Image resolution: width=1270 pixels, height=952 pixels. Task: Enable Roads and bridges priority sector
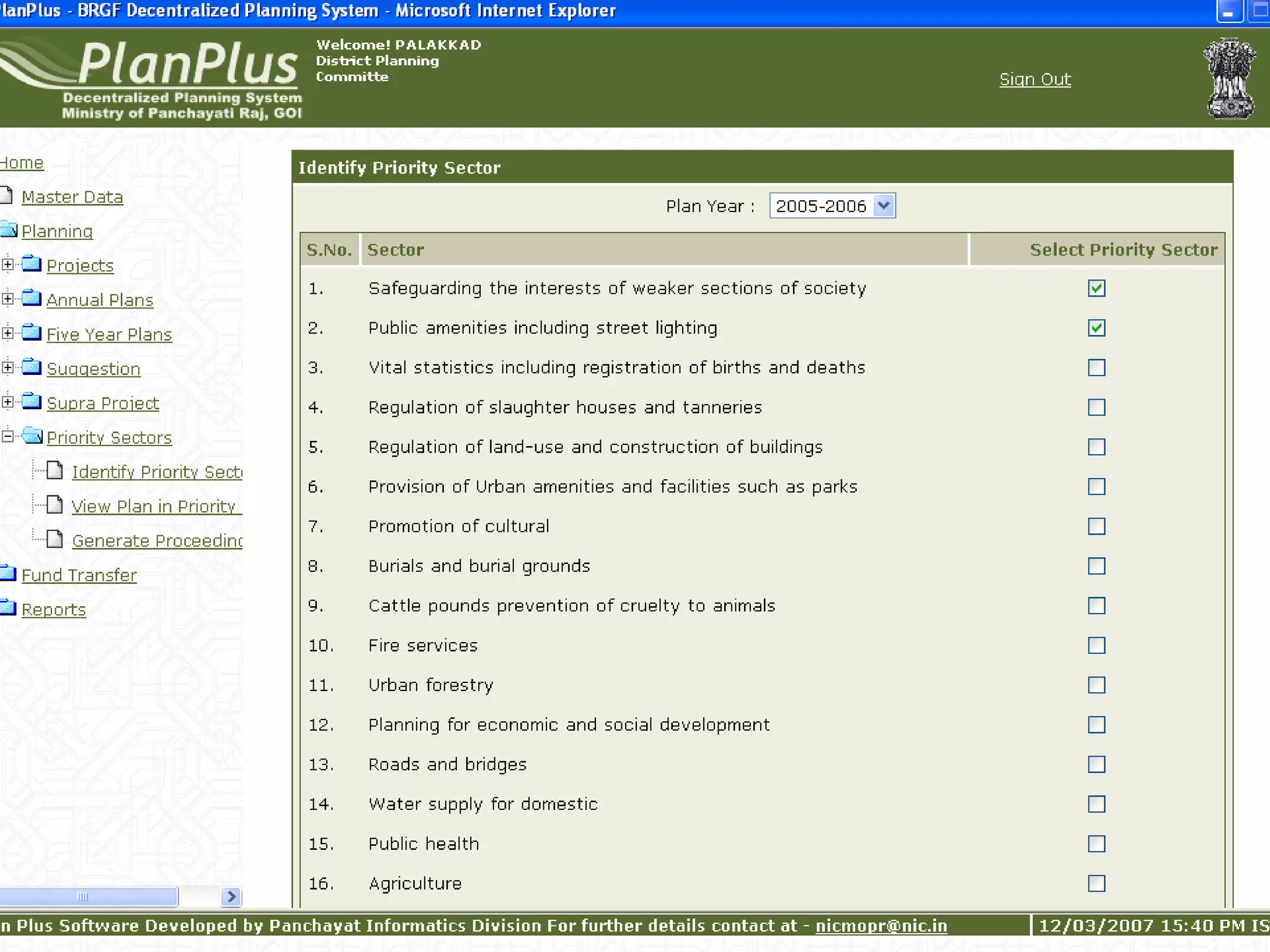(1096, 764)
